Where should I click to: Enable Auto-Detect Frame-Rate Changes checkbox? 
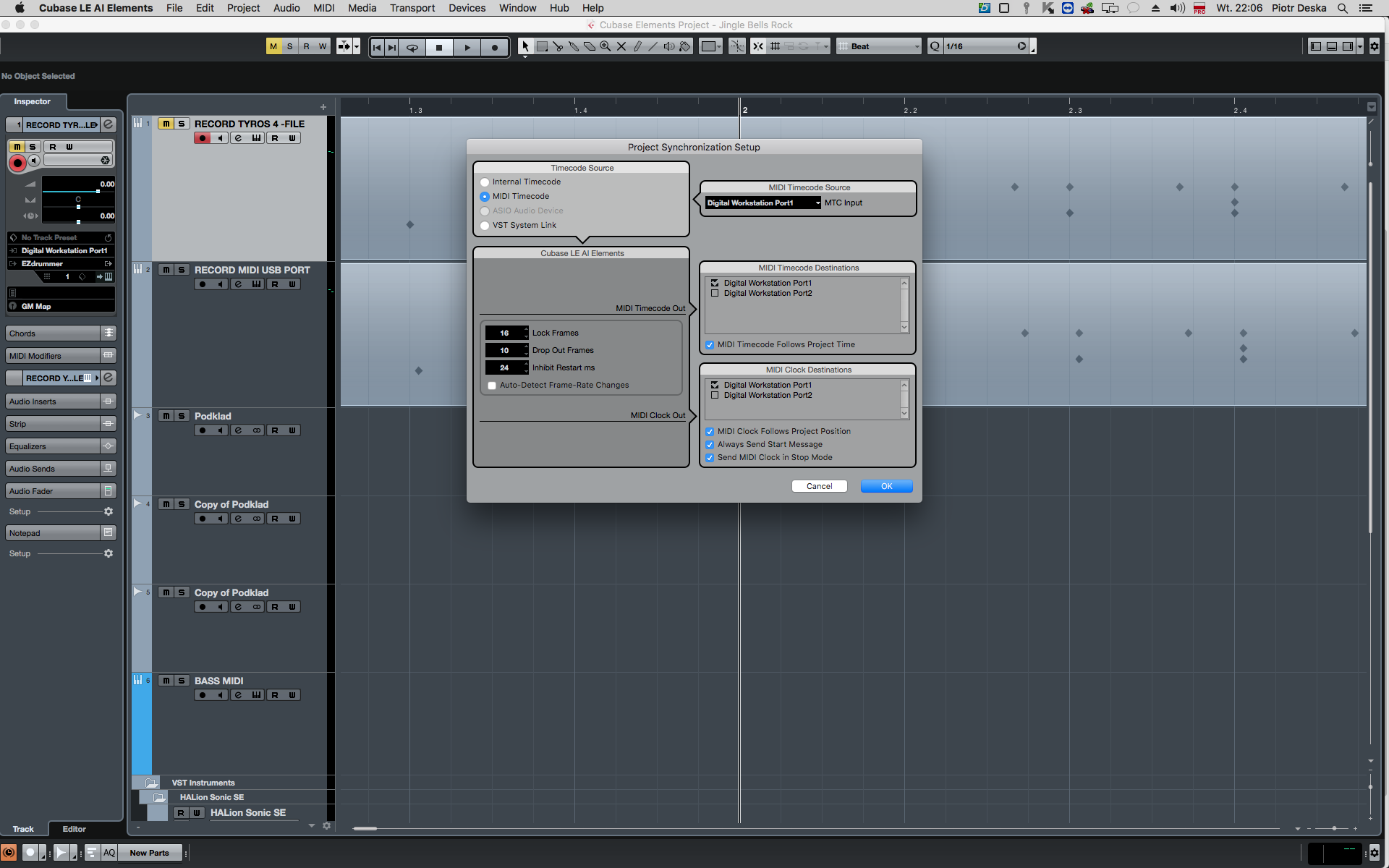[492, 386]
